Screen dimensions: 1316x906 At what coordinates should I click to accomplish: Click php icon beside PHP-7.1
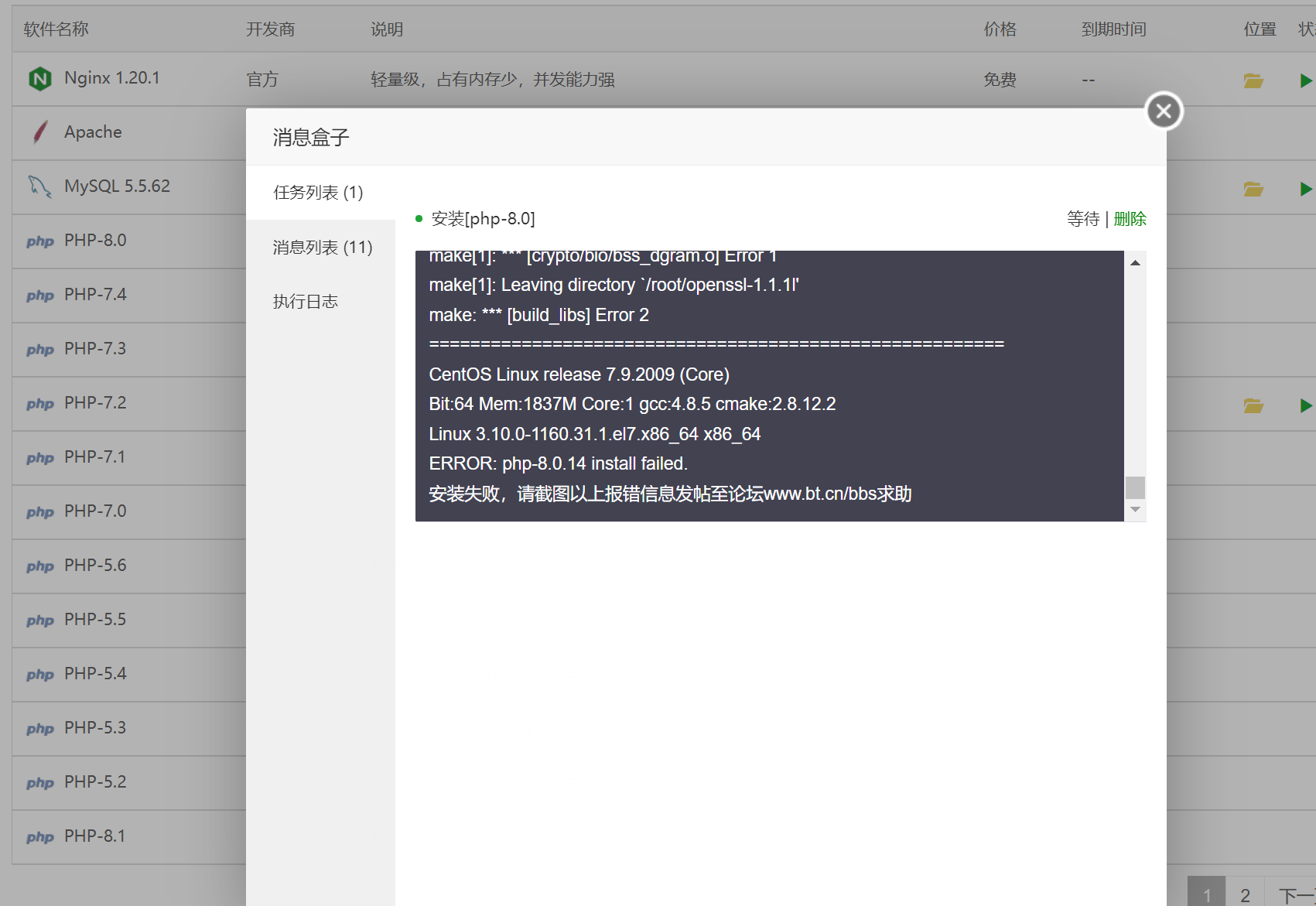pos(40,459)
